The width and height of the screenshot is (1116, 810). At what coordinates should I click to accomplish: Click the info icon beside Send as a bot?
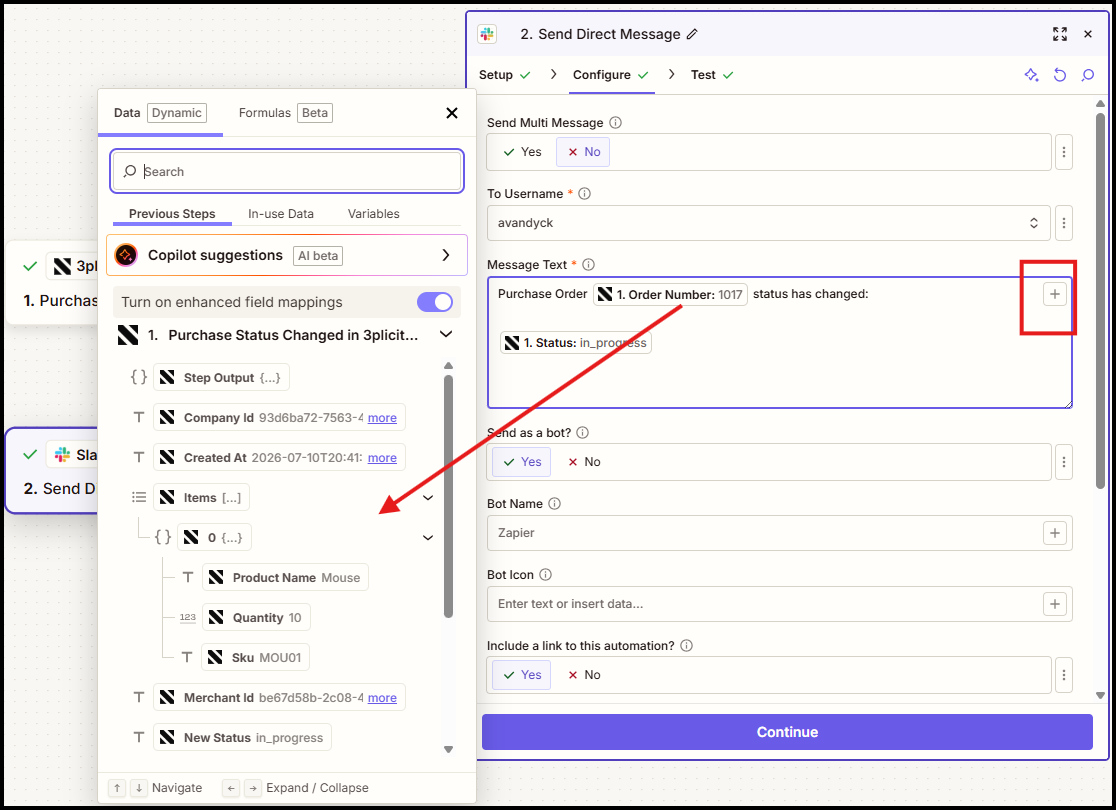pyautogui.click(x=582, y=433)
